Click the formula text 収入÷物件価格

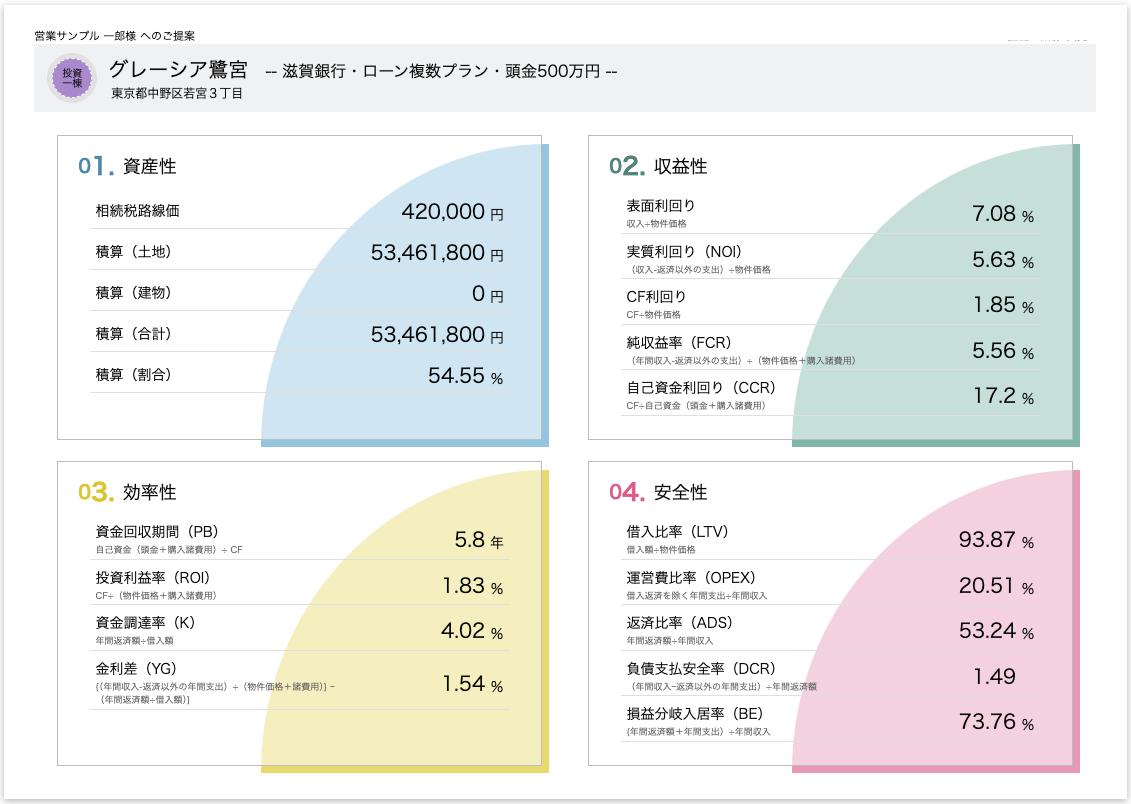click(x=656, y=224)
